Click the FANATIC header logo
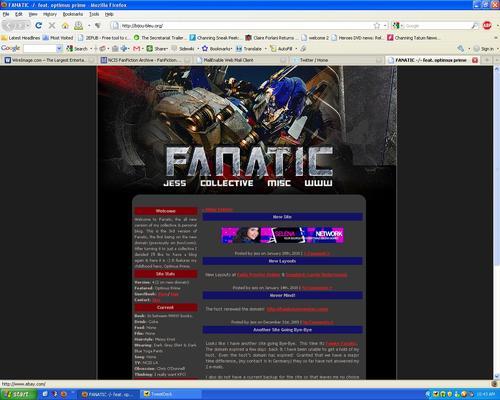This screenshot has height=400, width=500. (249, 162)
